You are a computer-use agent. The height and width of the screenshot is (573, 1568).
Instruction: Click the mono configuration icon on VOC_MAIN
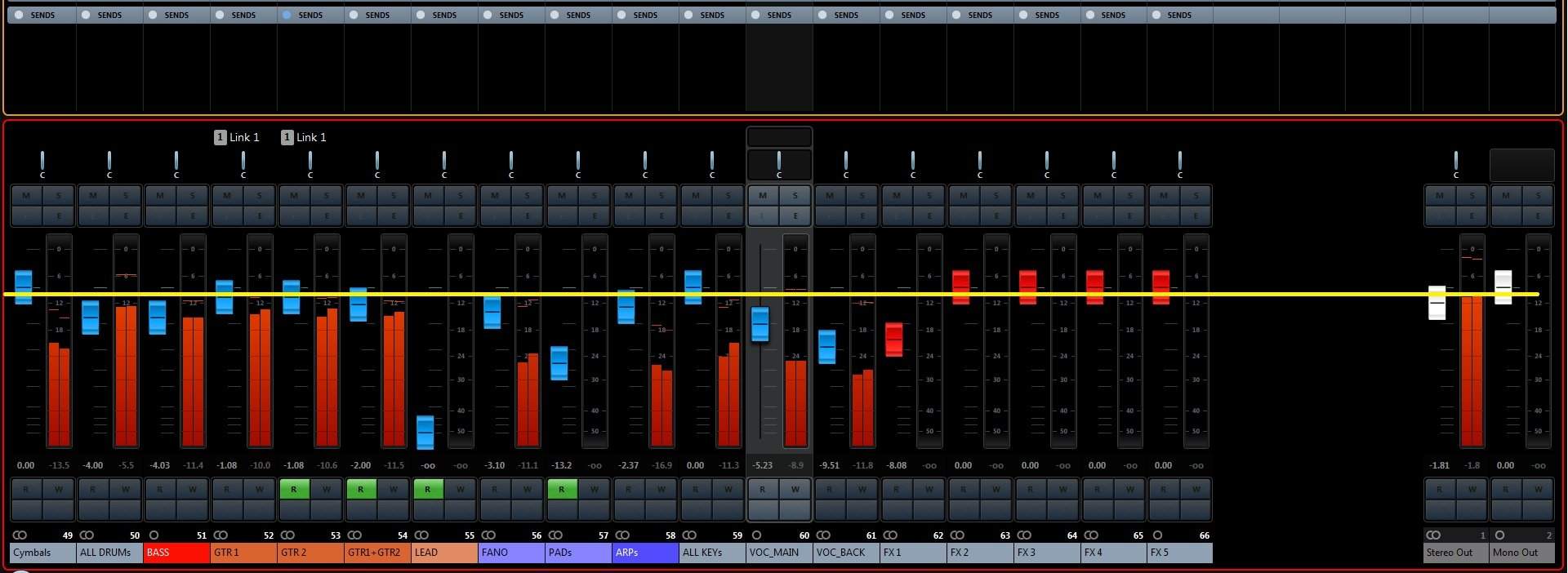[x=756, y=535]
